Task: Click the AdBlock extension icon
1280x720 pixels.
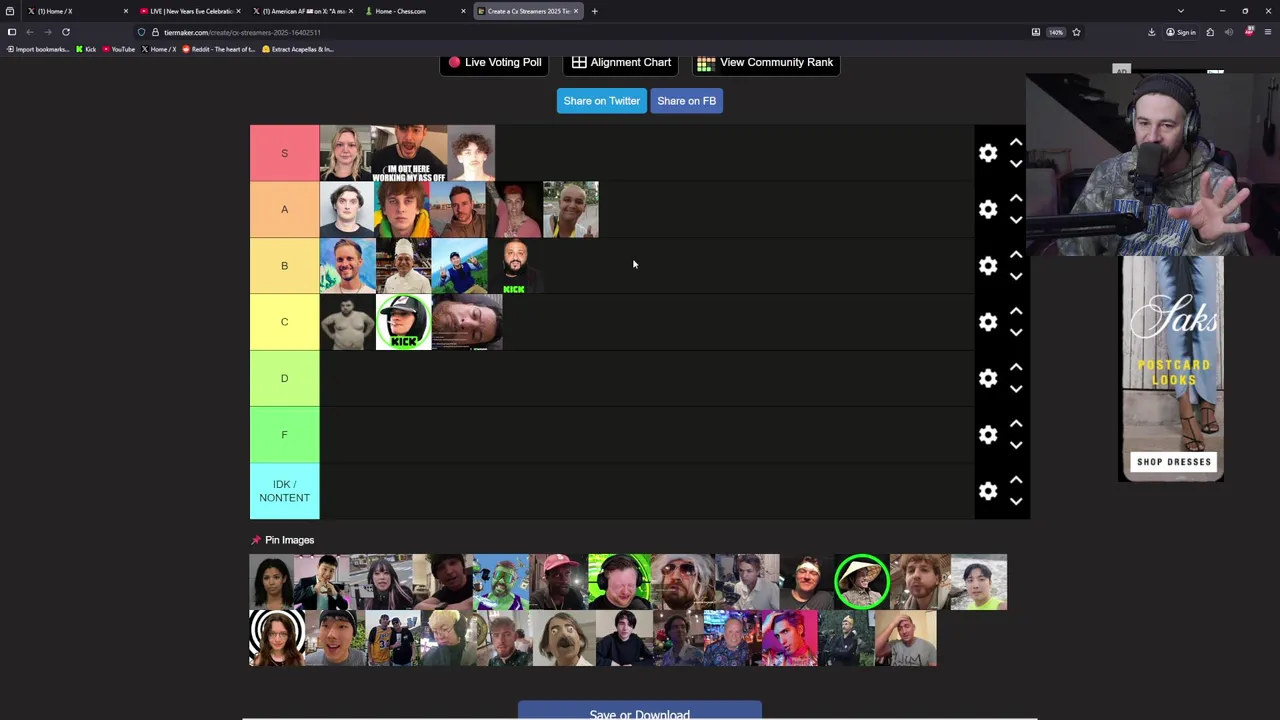Action: tap(1249, 32)
